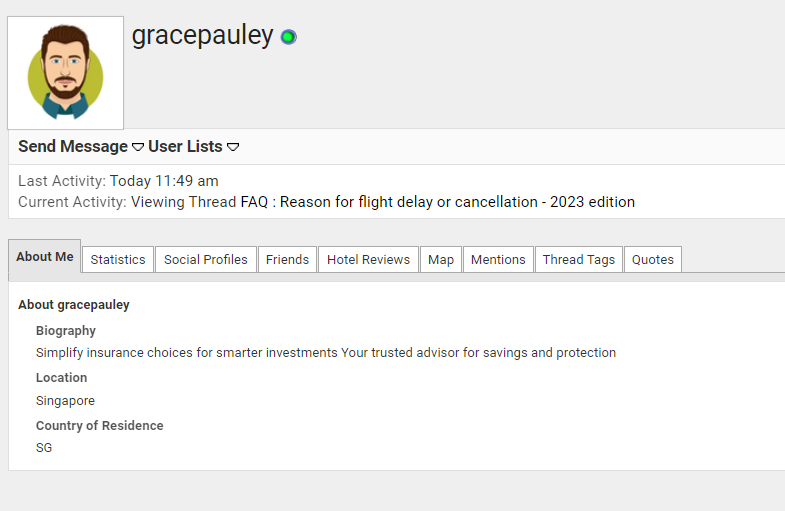Viewport: 785px width, 511px height.
Task: Open the Map tab
Action: (441, 260)
